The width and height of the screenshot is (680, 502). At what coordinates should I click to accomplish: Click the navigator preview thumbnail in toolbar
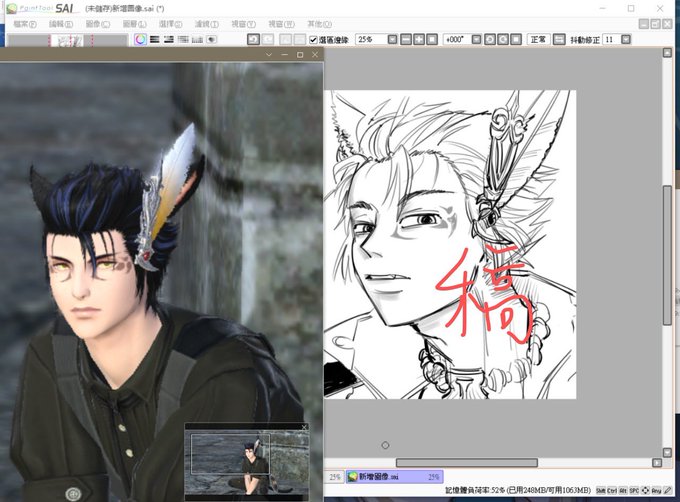pos(68,40)
